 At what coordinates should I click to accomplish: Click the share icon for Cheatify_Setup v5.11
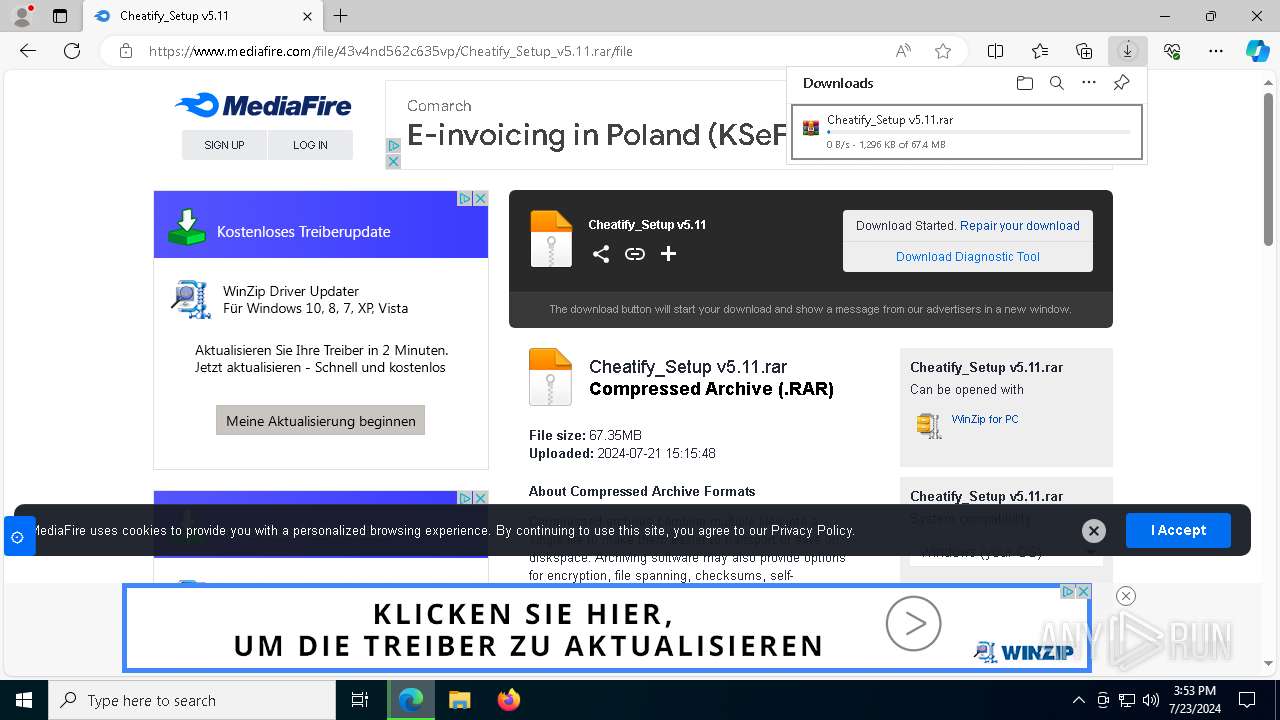601,254
